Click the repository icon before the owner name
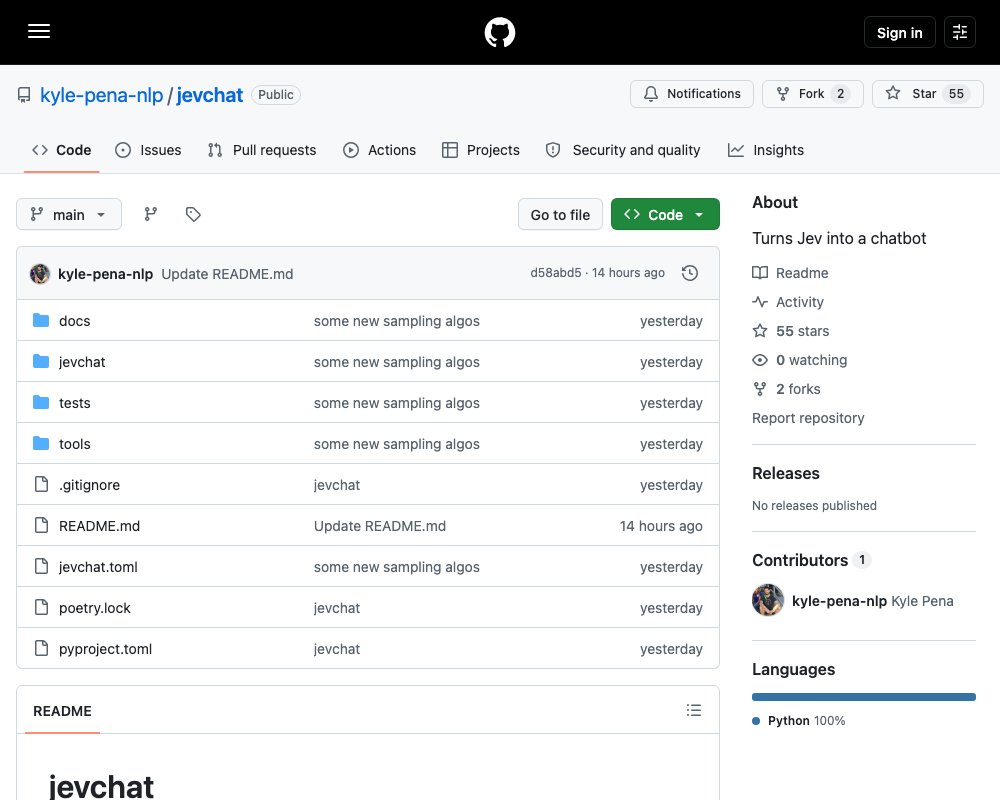This screenshot has height=800, width=1000. pyautogui.click(x=24, y=95)
